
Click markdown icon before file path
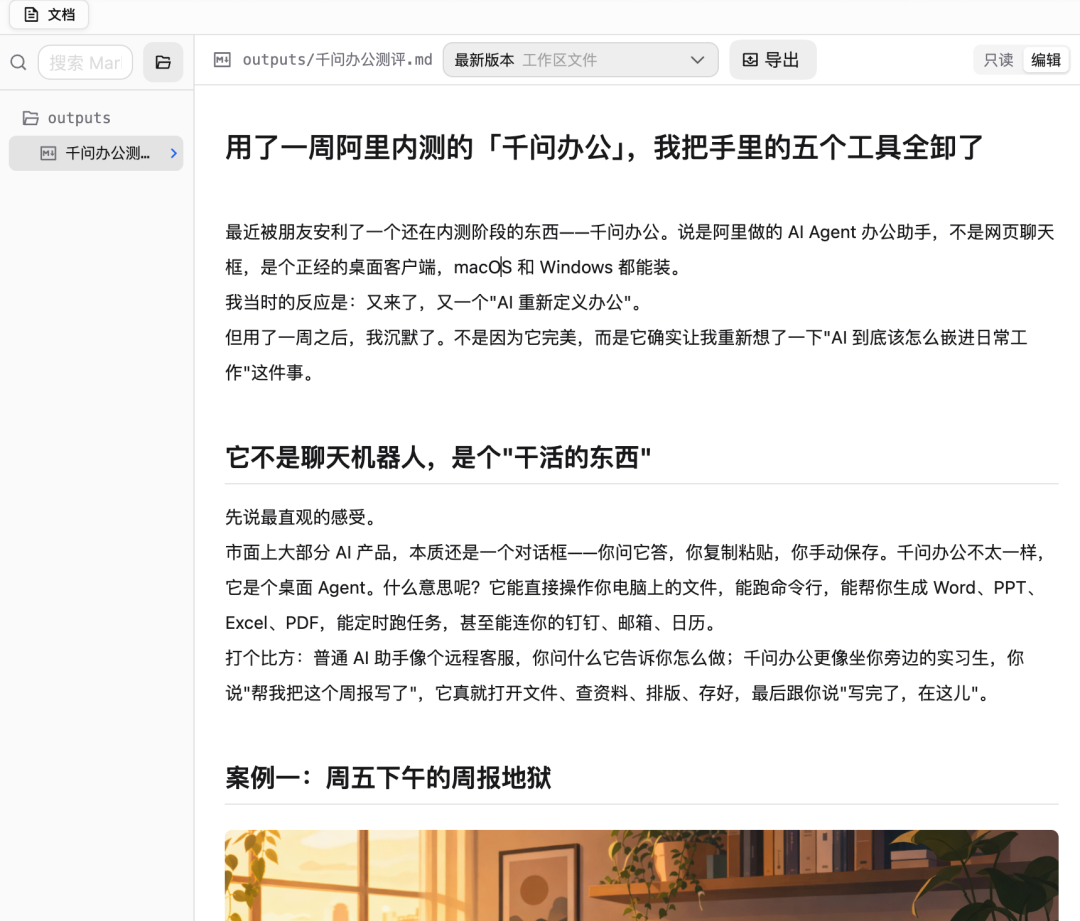[x=222, y=60]
